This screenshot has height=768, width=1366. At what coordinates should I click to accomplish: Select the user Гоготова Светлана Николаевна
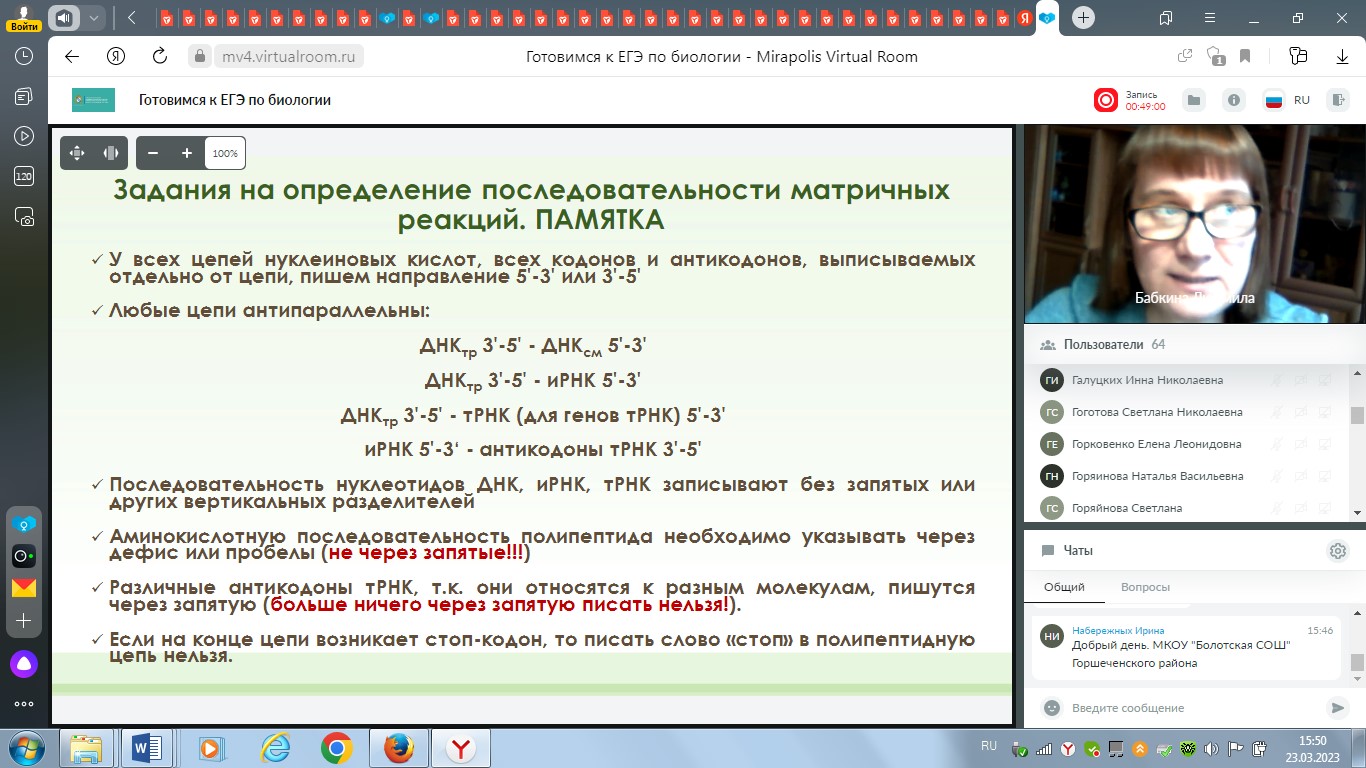pos(1157,412)
